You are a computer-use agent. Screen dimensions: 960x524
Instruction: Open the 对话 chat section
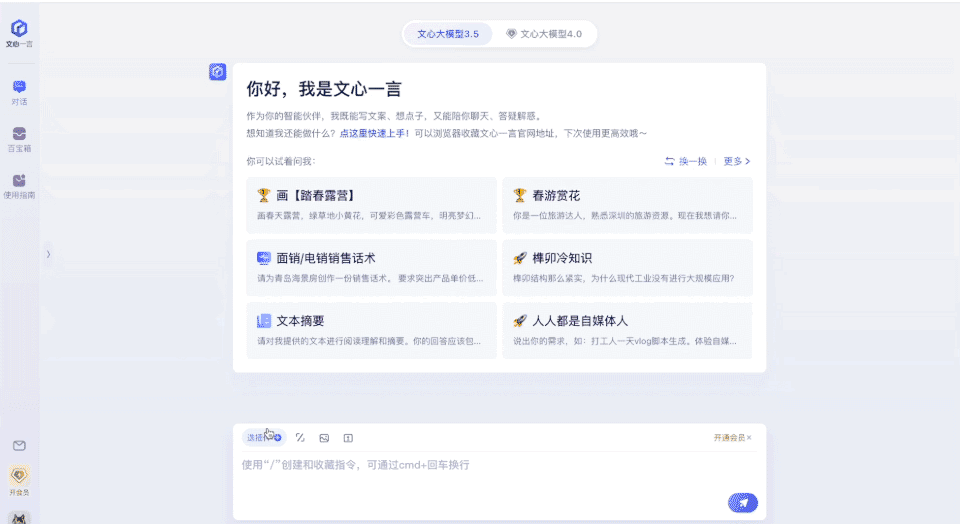coord(19,92)
